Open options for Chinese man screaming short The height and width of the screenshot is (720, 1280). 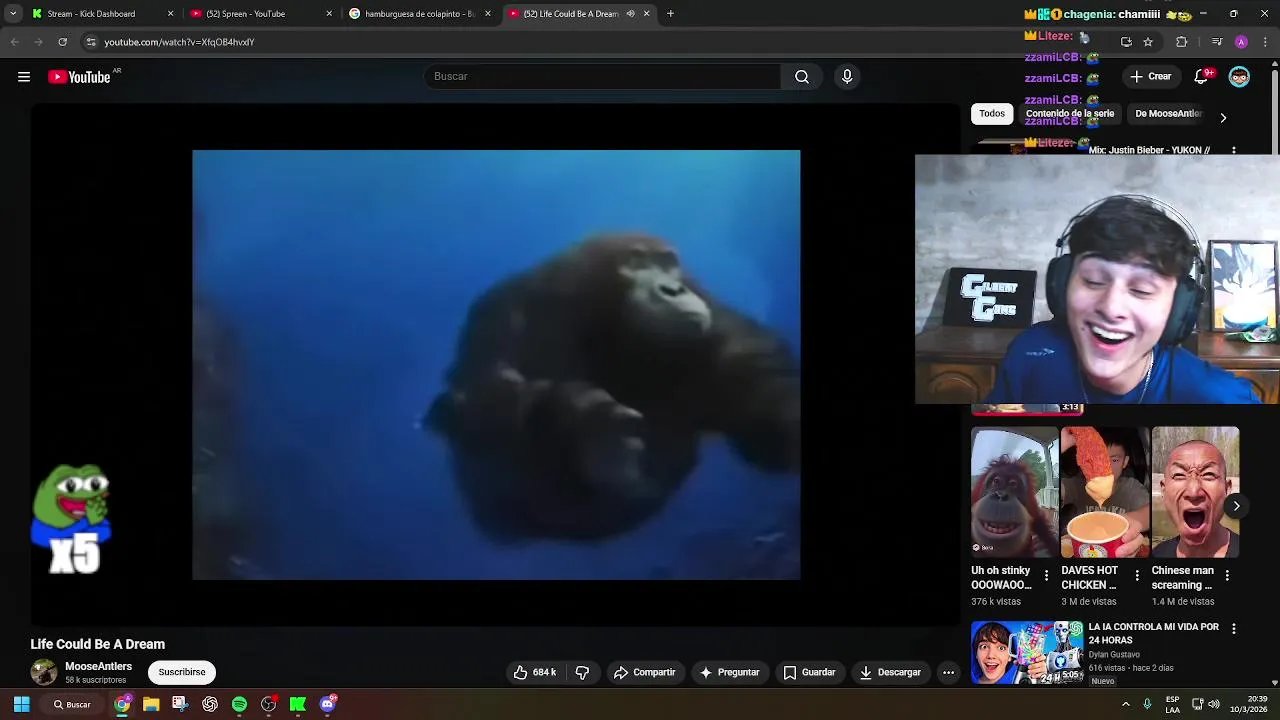coord(1227,576)
